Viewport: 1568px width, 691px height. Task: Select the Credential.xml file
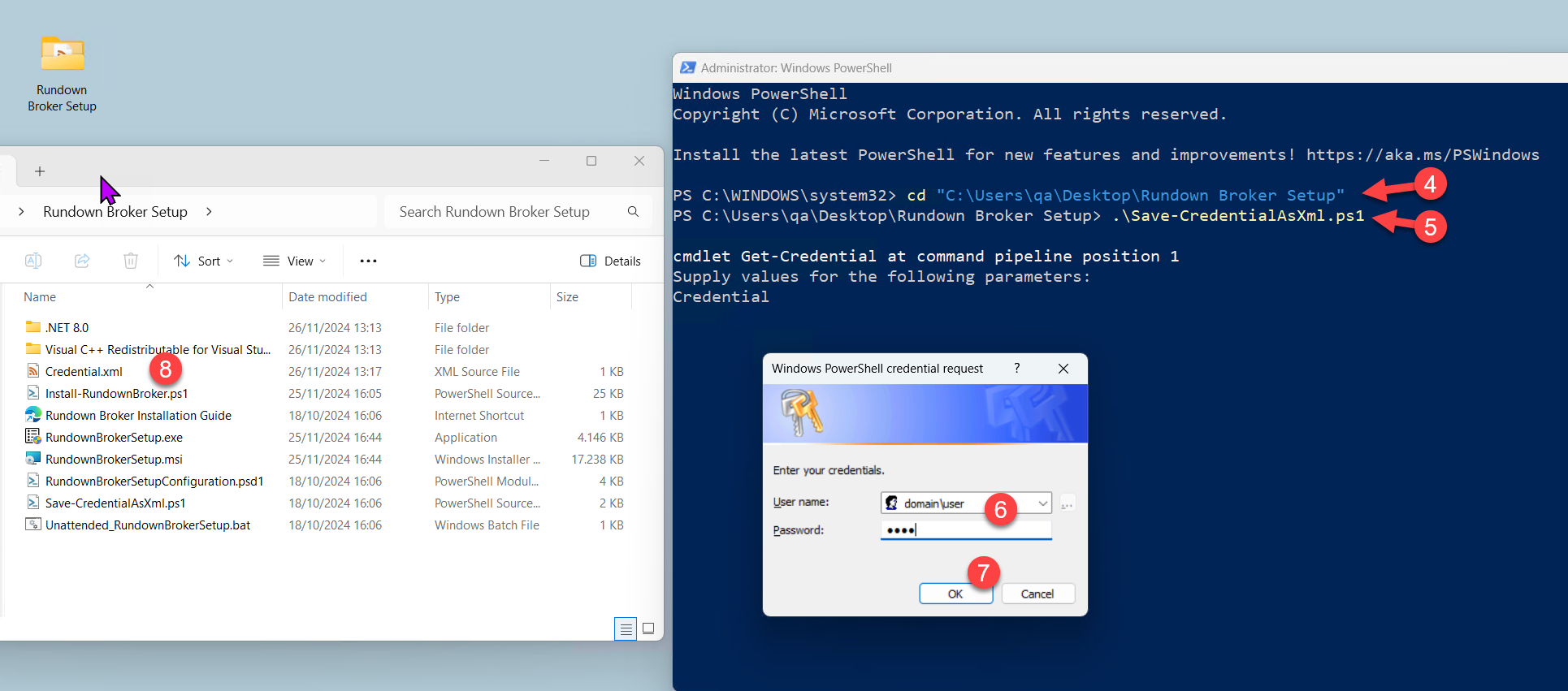pyautogui.click(x=84, y=372)
